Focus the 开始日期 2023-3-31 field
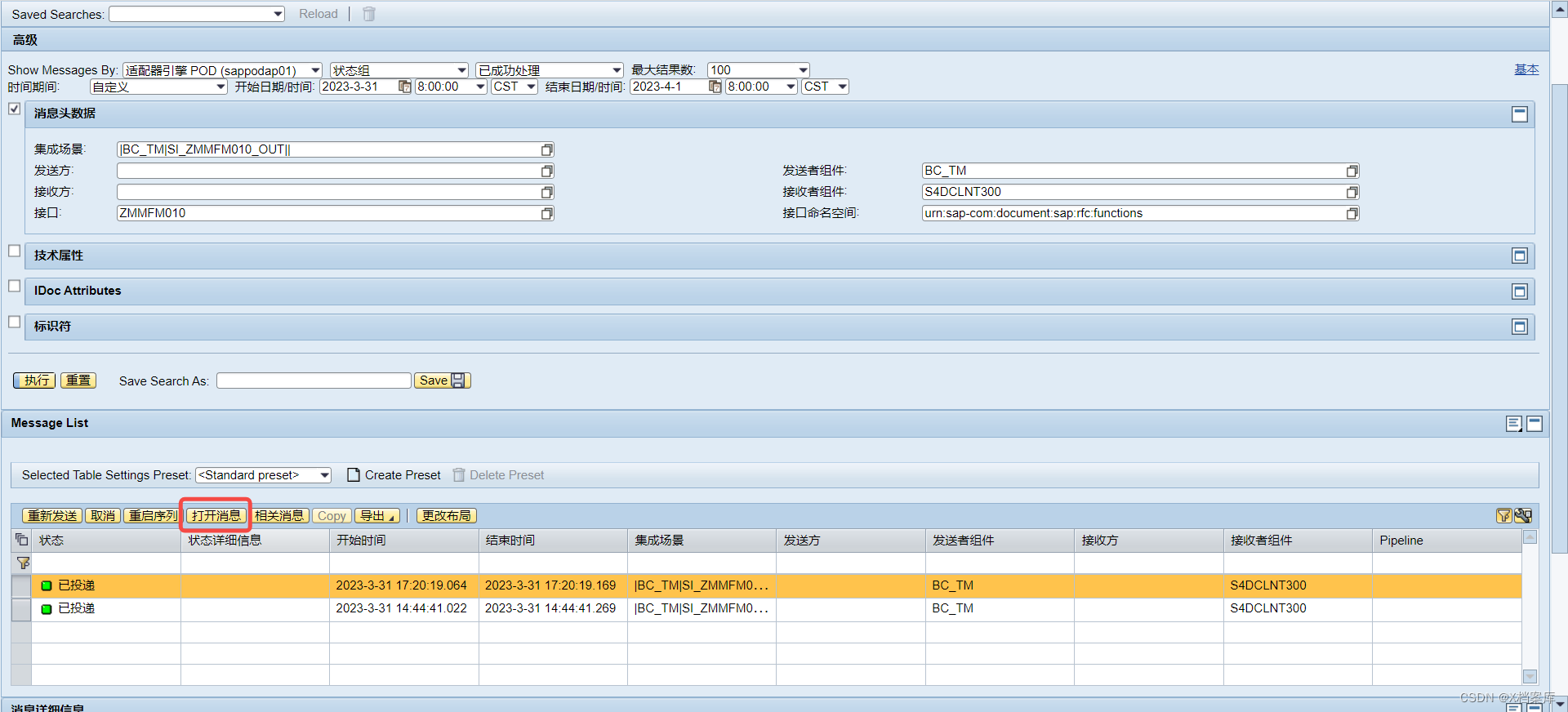The width and height of the screenshot is (1568, 712). pyautogui.click(x=359, y=87)
